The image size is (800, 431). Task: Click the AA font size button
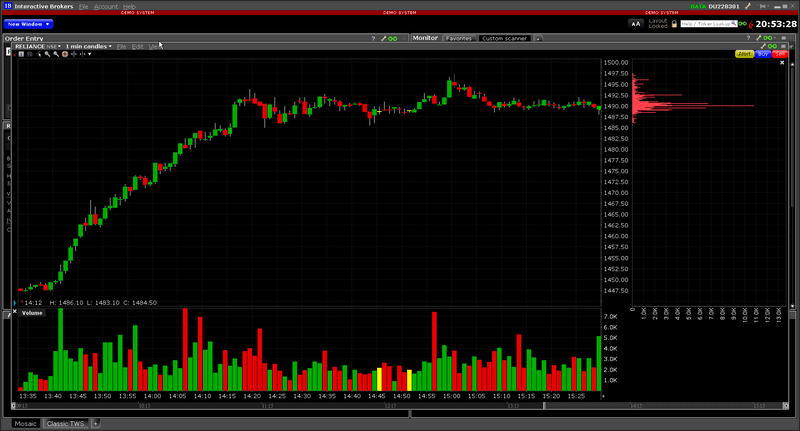[x=636, y=24]
